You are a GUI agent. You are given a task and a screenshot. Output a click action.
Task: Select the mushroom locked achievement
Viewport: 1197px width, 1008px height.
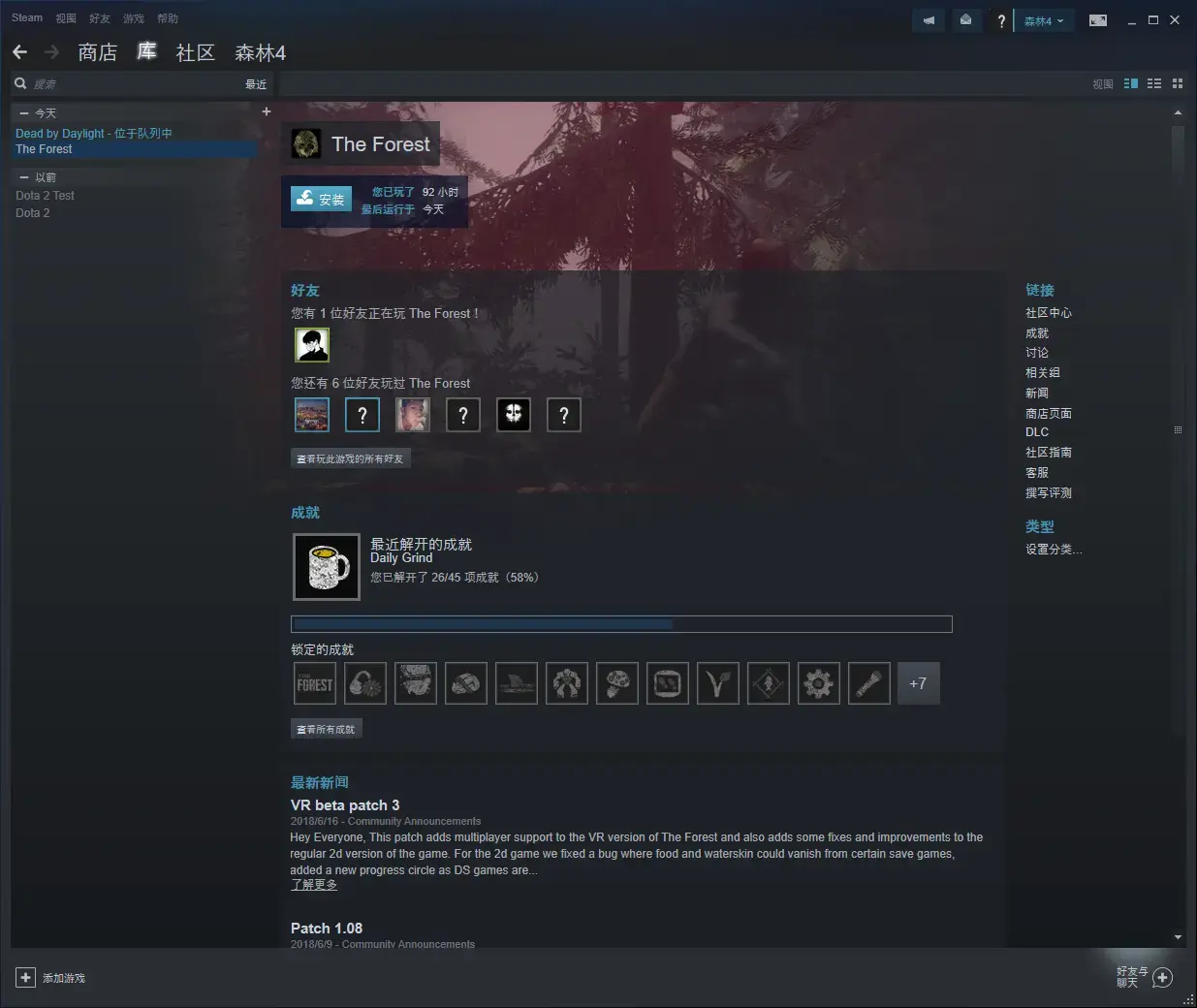(617, 683)
